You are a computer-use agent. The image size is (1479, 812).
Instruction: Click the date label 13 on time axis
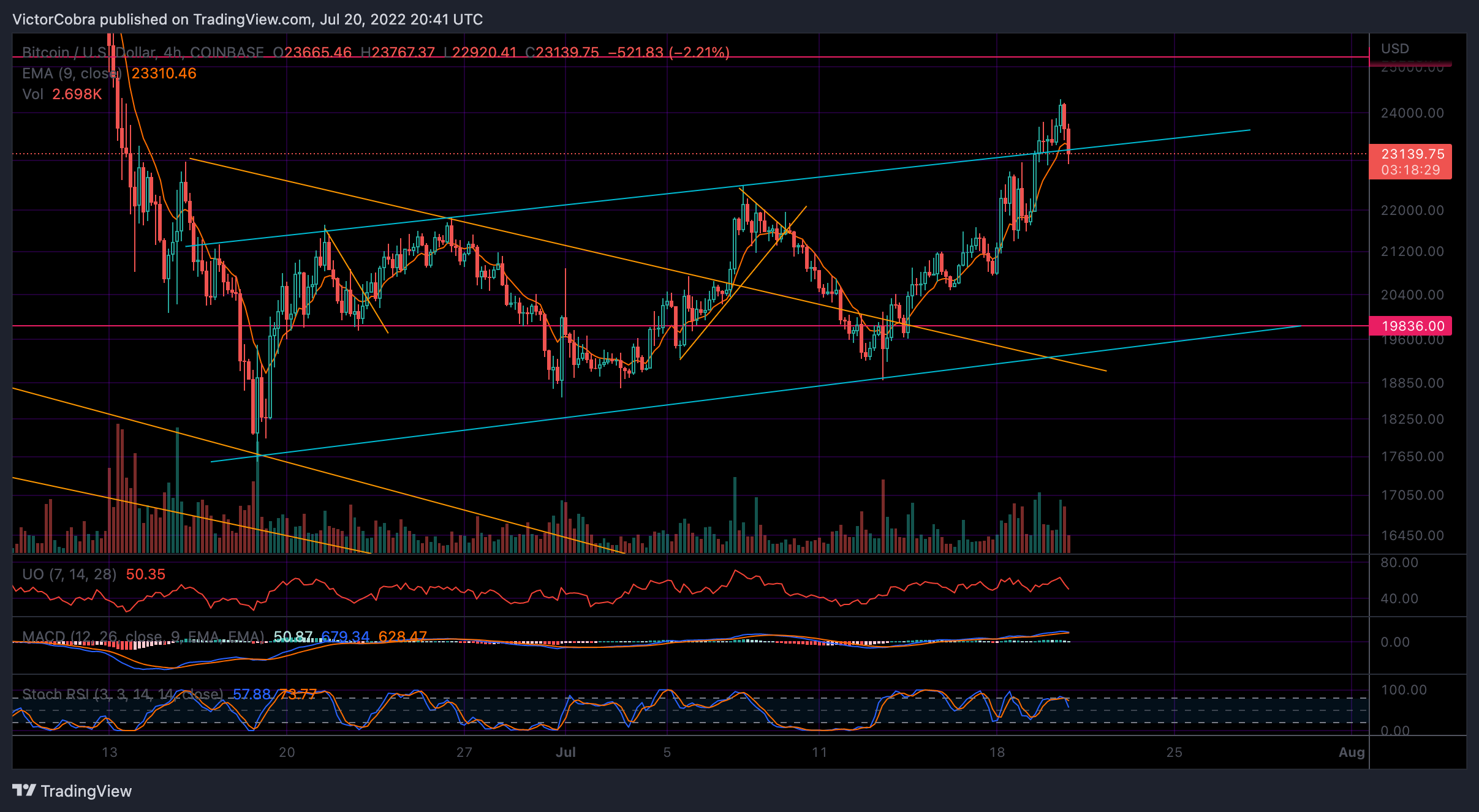[x=110, y=753]
